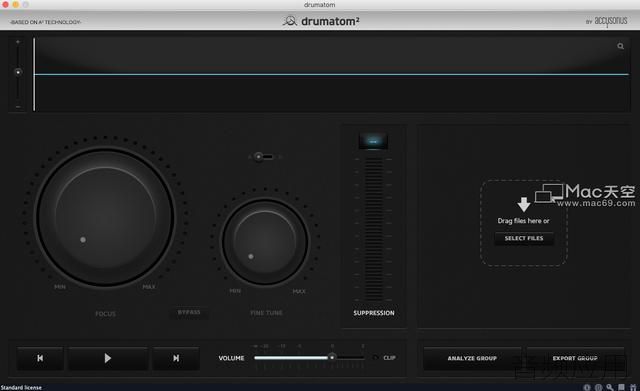Image resolution: width=640 pixels, height=391 pixels.
Task: Click the 'Standard license' status text
Action: pyautogui.click(x=21, y=388)
